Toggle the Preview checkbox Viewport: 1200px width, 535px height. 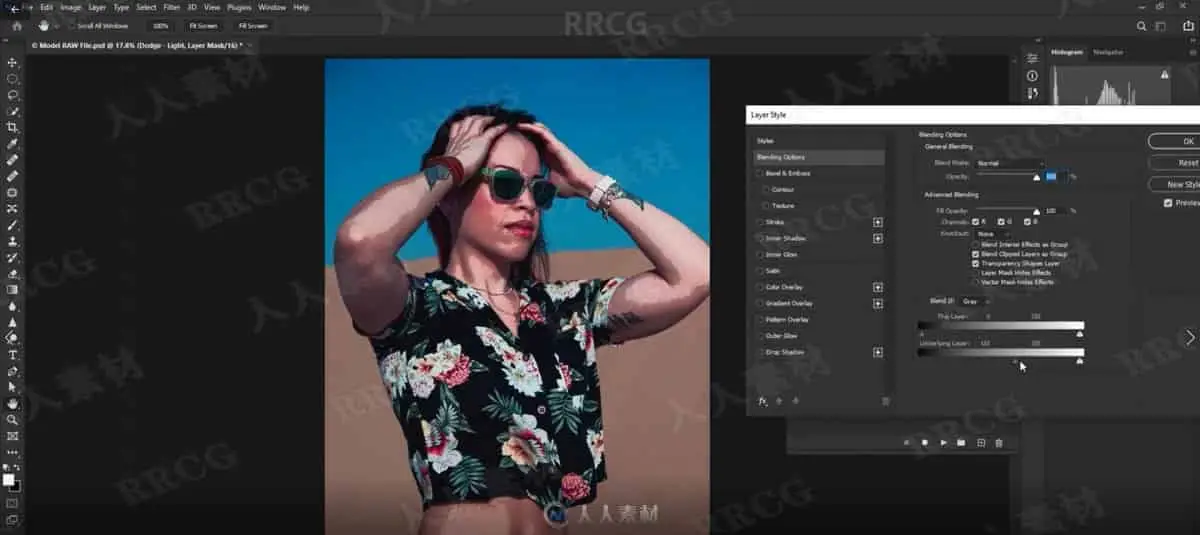pyautogui.click(x=1168, y=203)
